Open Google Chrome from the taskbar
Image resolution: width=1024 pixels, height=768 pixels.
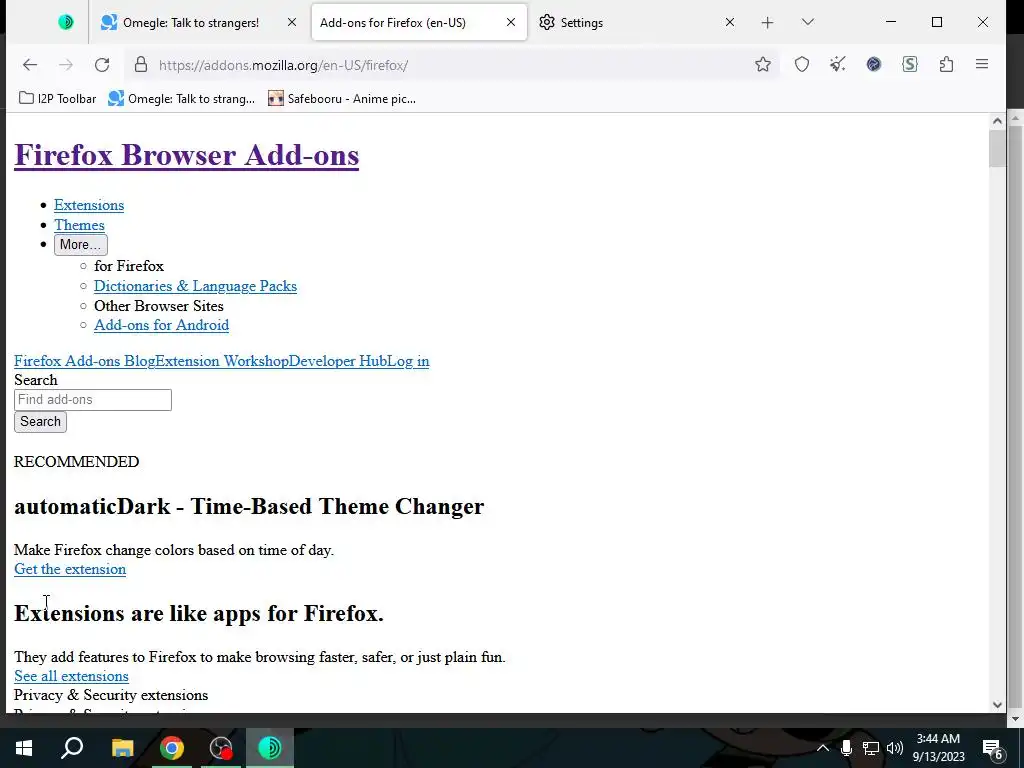(x=172, y=748)
